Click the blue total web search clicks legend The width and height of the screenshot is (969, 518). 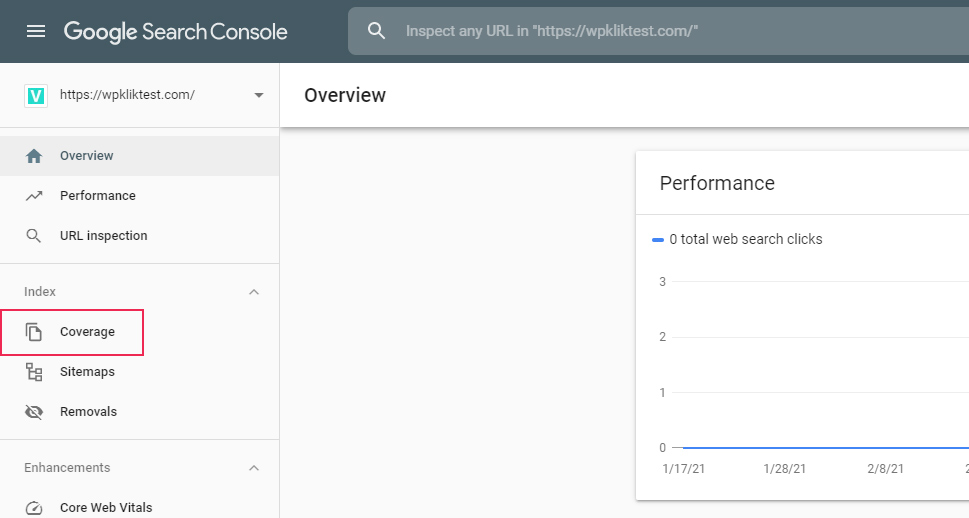[x=738, y=239]
